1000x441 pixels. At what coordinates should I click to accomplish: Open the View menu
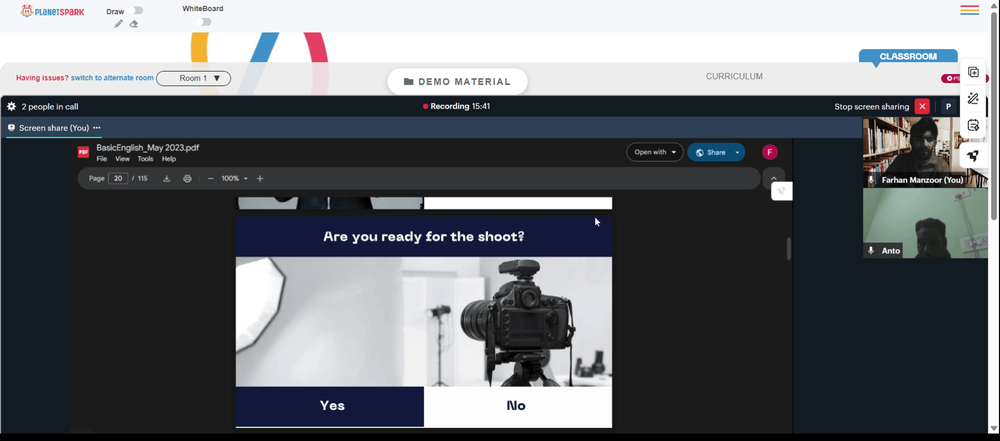122,159
